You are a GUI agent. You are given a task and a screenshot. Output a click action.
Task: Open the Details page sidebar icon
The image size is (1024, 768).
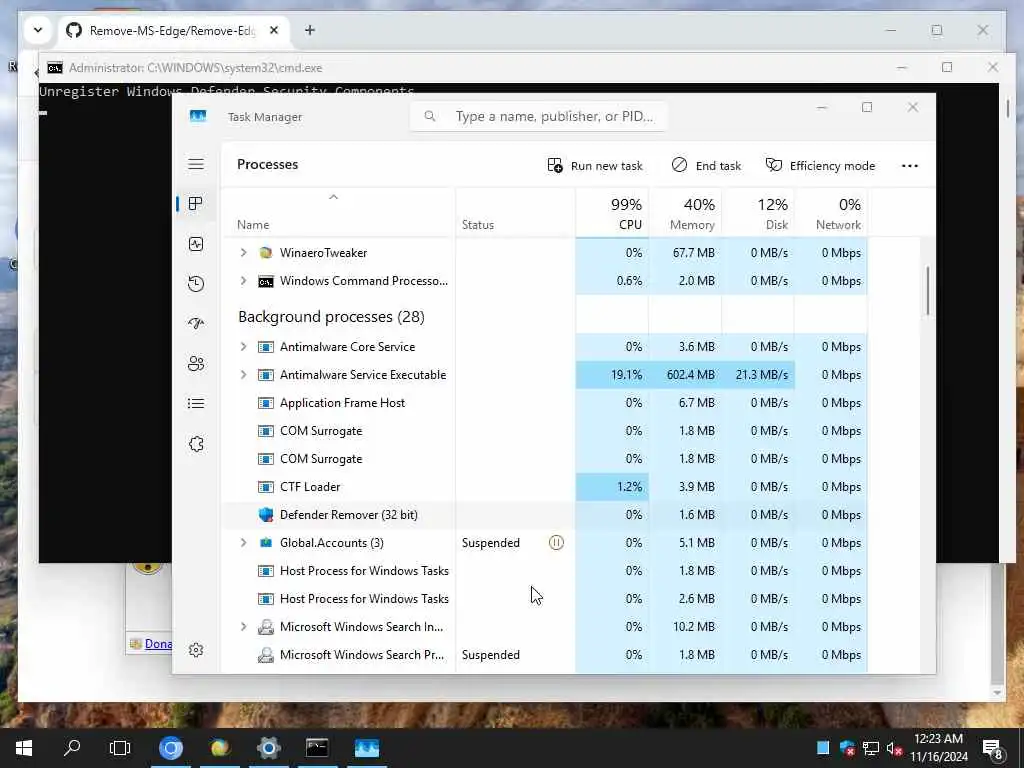pos(196,404)
